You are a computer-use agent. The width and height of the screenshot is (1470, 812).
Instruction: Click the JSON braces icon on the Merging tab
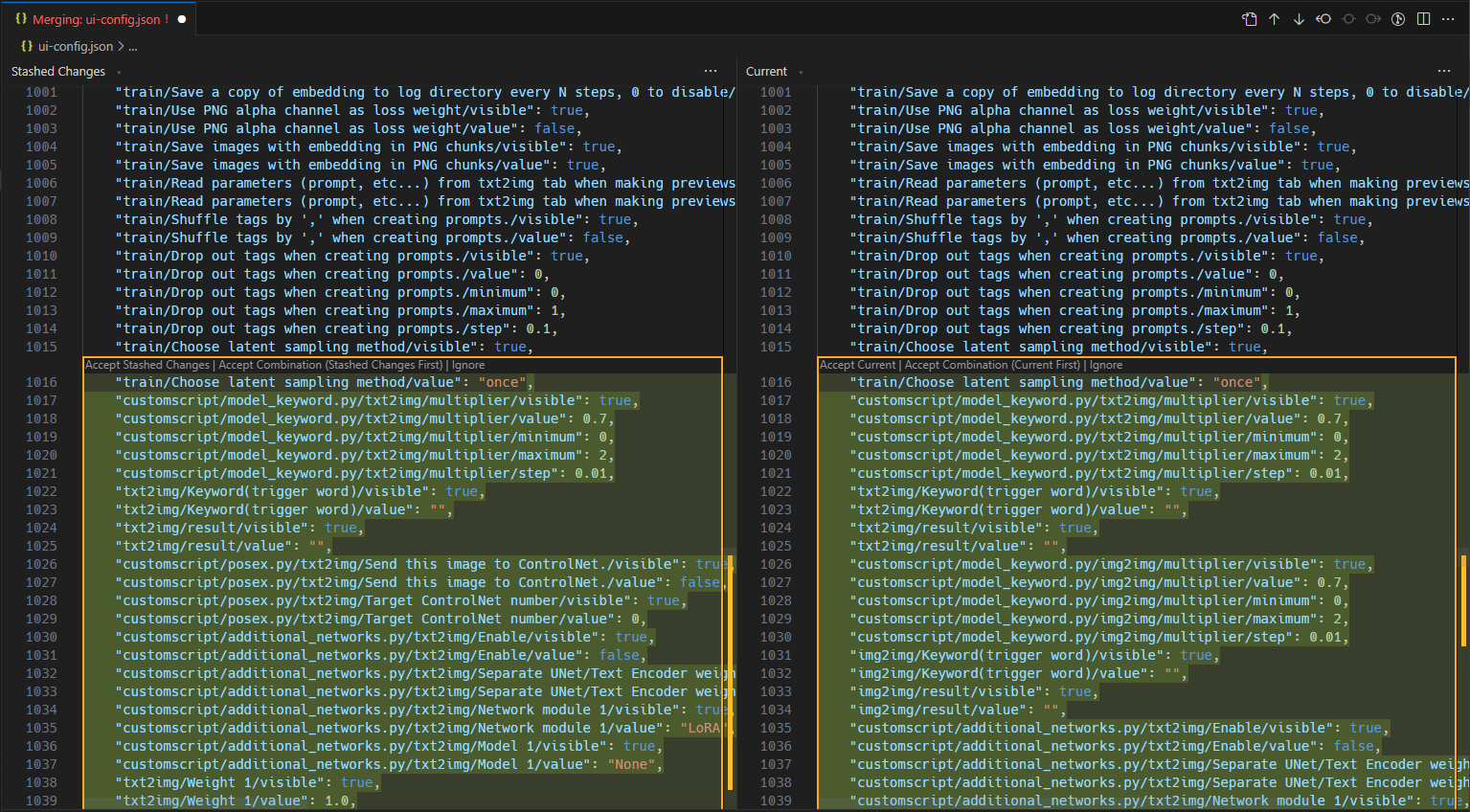21,17
